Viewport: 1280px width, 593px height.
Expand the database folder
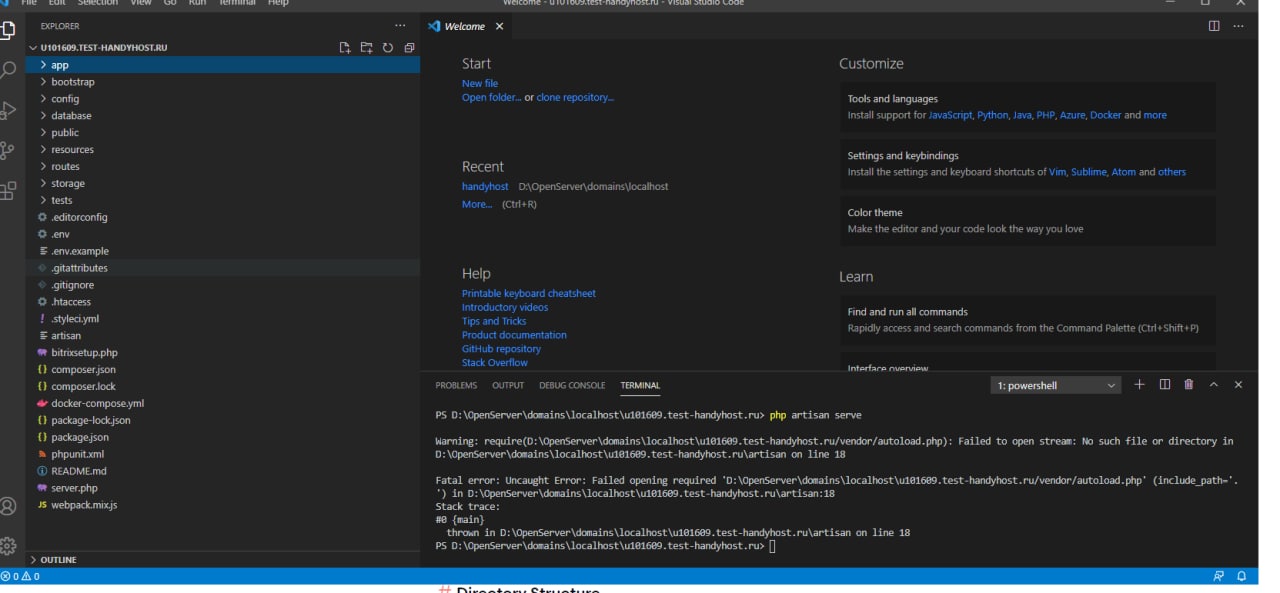click(x=222, y=116)
